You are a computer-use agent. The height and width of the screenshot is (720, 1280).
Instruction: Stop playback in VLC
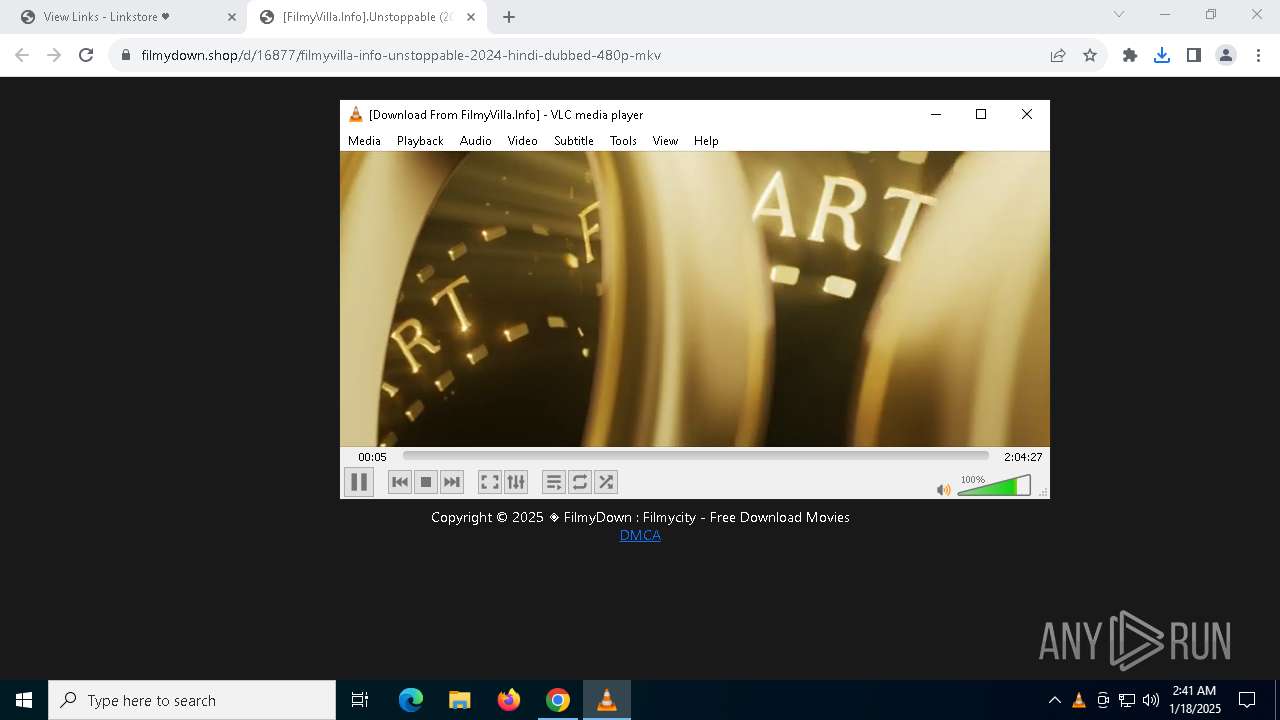[x=426, y=482]
